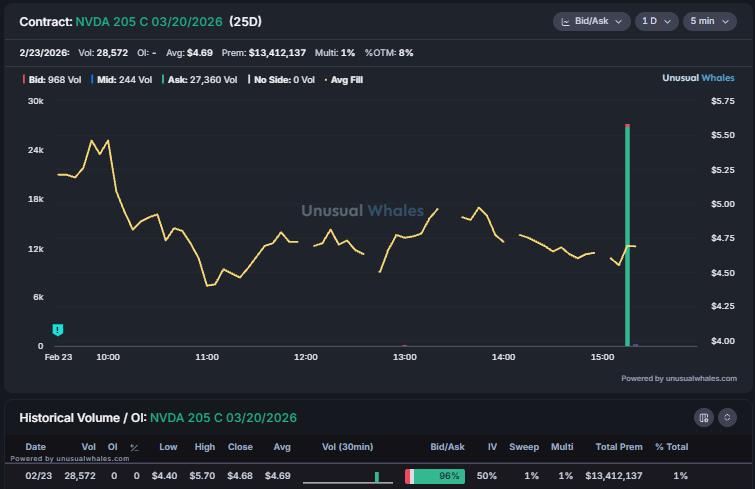Toggle the No Side volume legend series
Viewport: 755px width, 489px height.
(281, 80)
